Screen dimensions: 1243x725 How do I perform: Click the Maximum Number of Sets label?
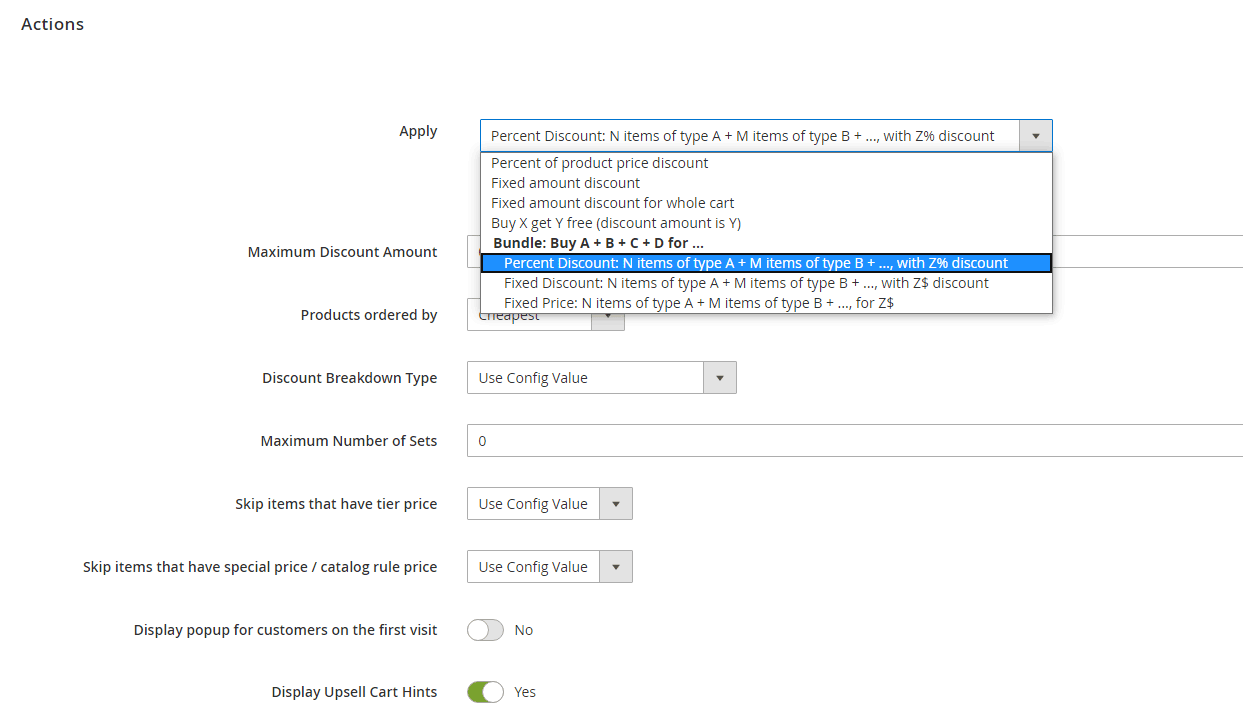(349, 441)
